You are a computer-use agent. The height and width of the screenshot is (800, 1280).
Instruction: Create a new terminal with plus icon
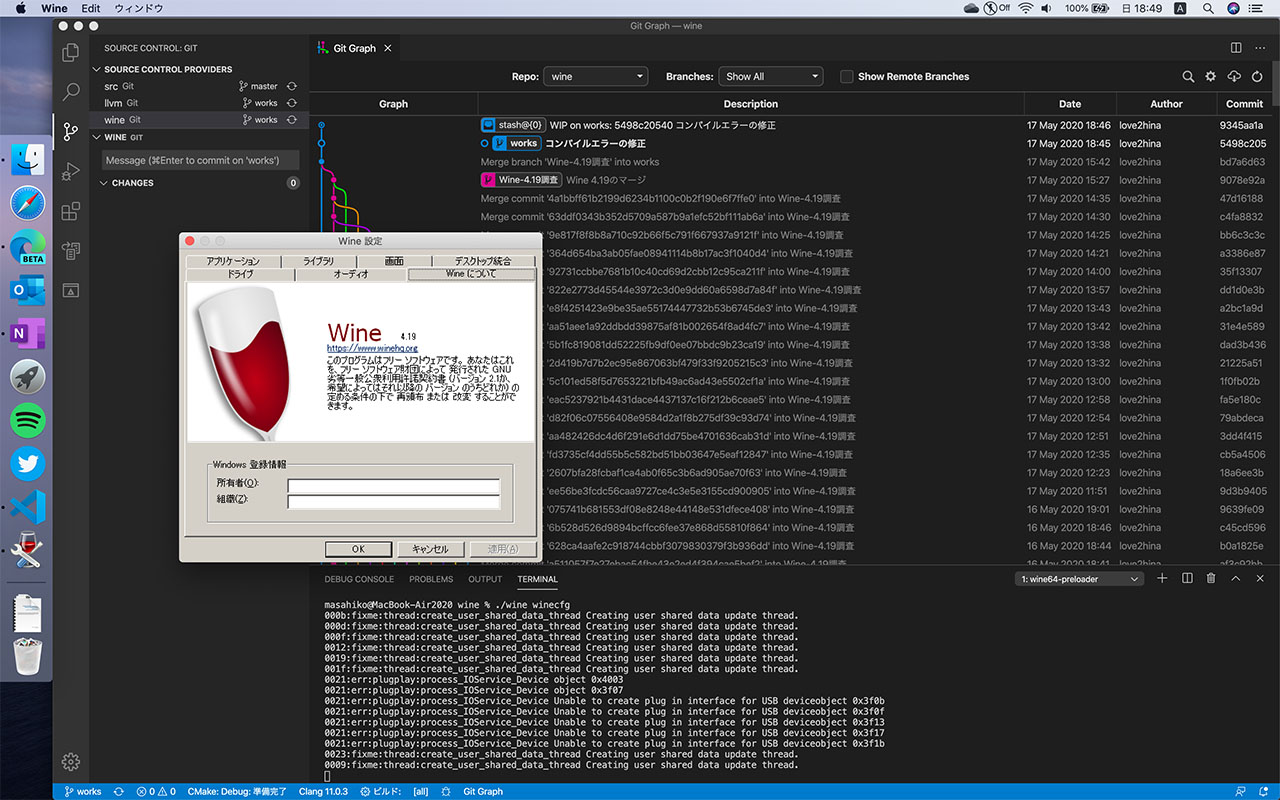coord(1163,579)
